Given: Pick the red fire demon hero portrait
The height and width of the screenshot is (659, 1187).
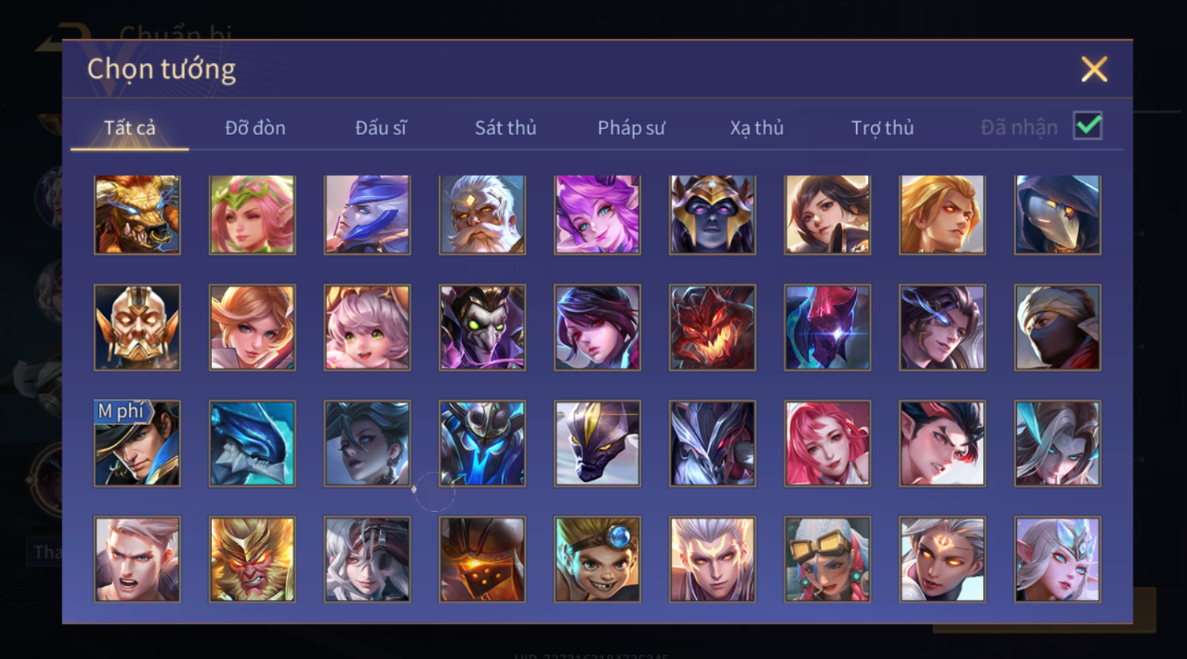Looking at the screenshot, I should pyautogui.click(x=712, y=328).
